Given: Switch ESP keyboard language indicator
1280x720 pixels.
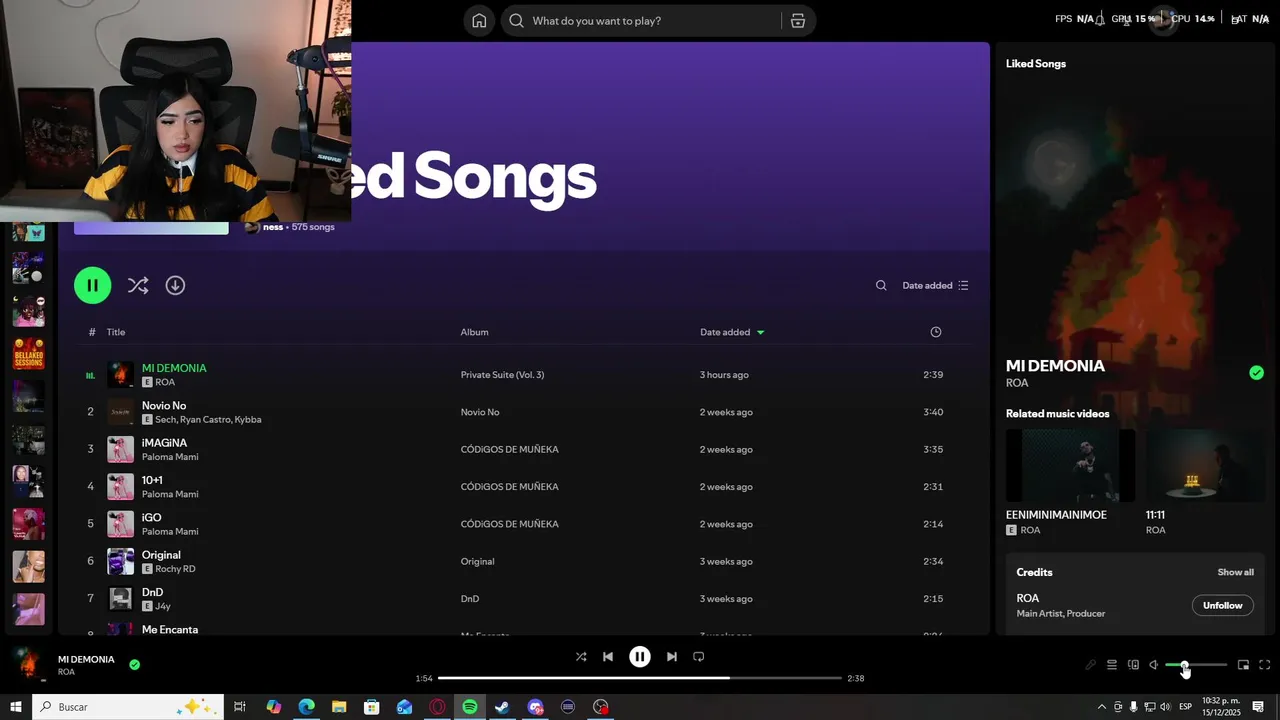Looking at the screenshot, I should coord(1185,707).
